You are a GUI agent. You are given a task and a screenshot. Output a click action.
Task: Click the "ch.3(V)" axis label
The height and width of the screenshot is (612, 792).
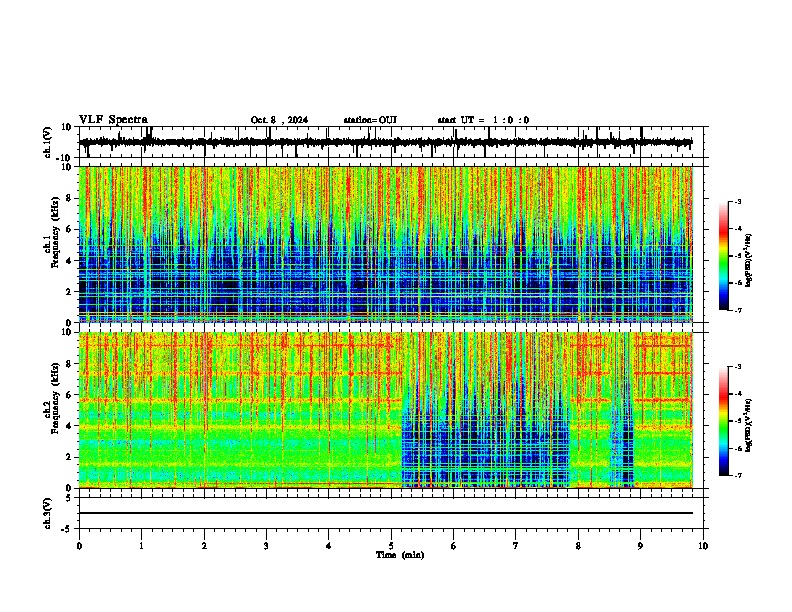(x=48, y=513)
